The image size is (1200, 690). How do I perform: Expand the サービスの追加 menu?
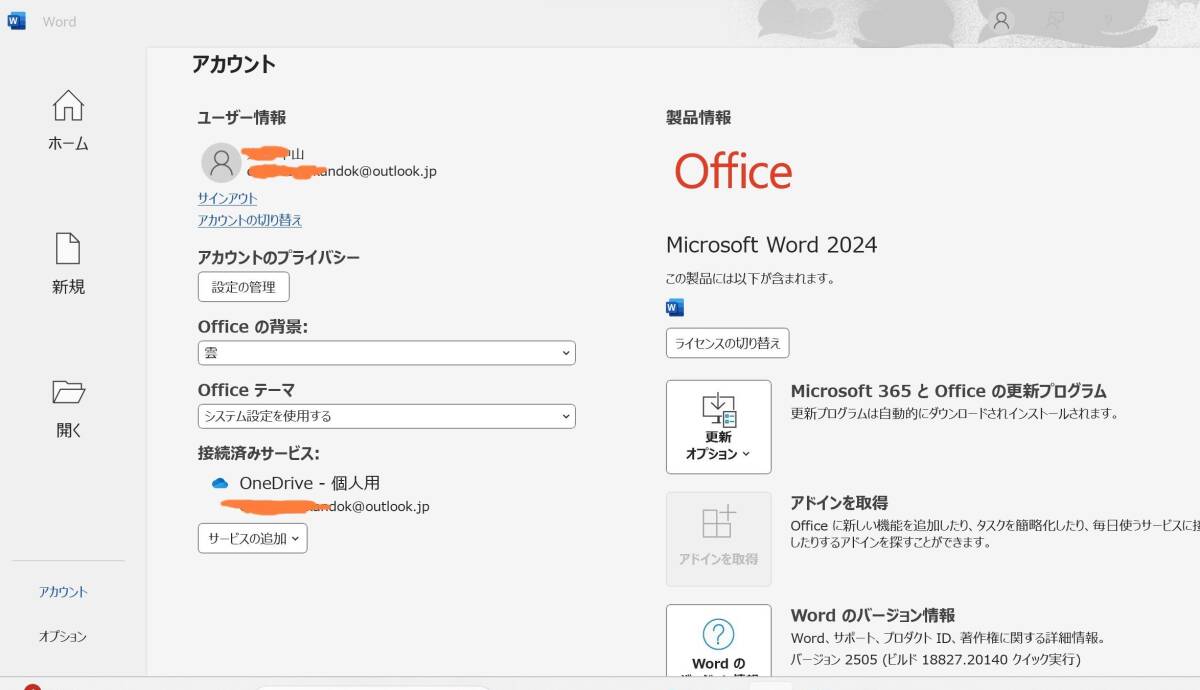click(252, 538)
